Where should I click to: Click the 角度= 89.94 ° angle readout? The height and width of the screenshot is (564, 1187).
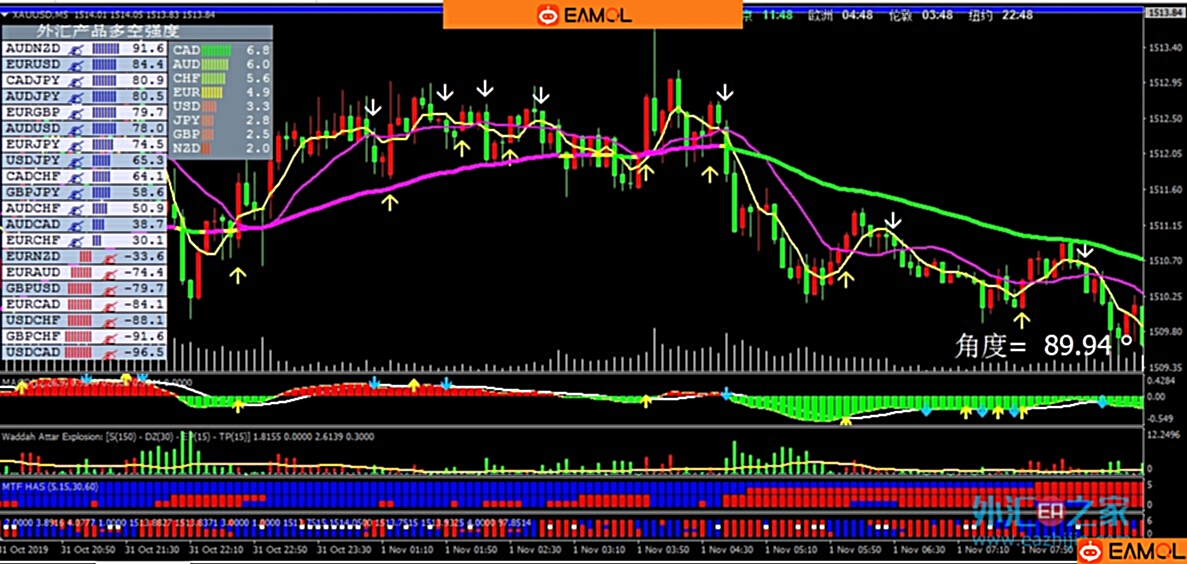1045,345
